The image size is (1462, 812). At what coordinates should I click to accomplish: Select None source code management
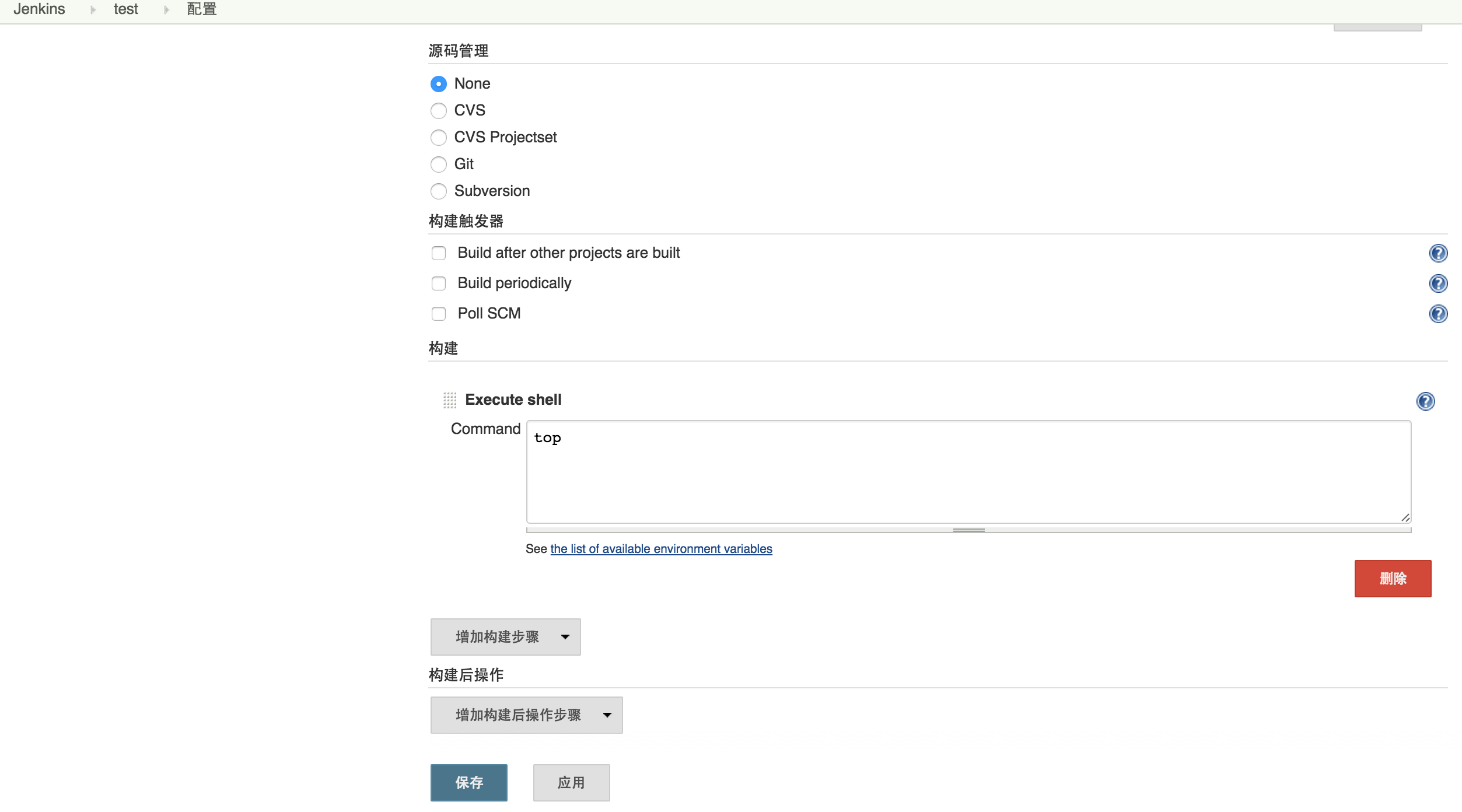point(439,84)
